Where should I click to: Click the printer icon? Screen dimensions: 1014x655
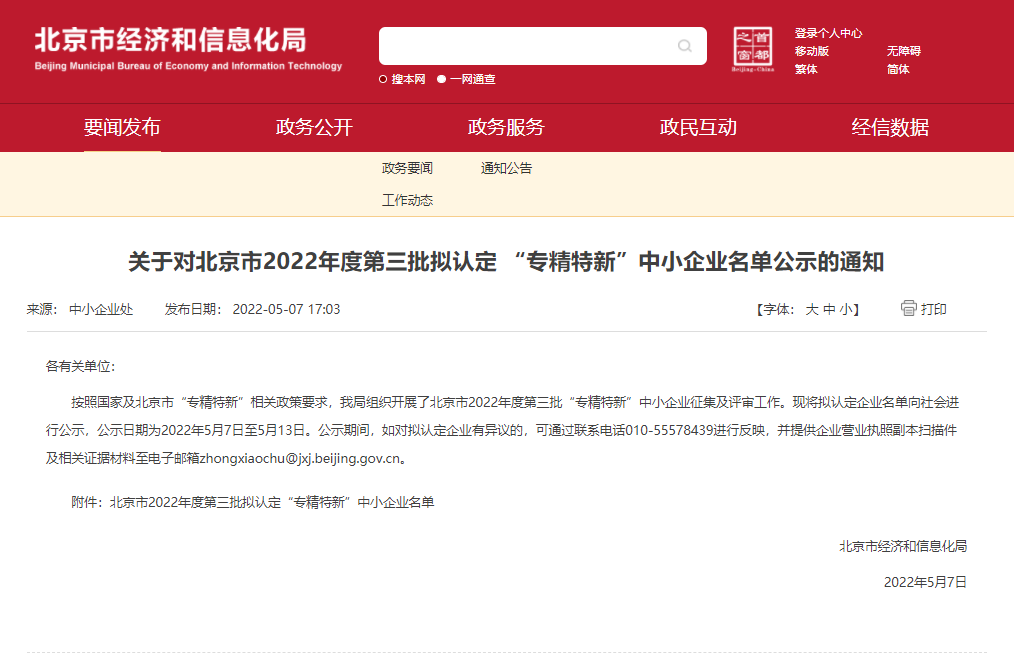point(908,308)
